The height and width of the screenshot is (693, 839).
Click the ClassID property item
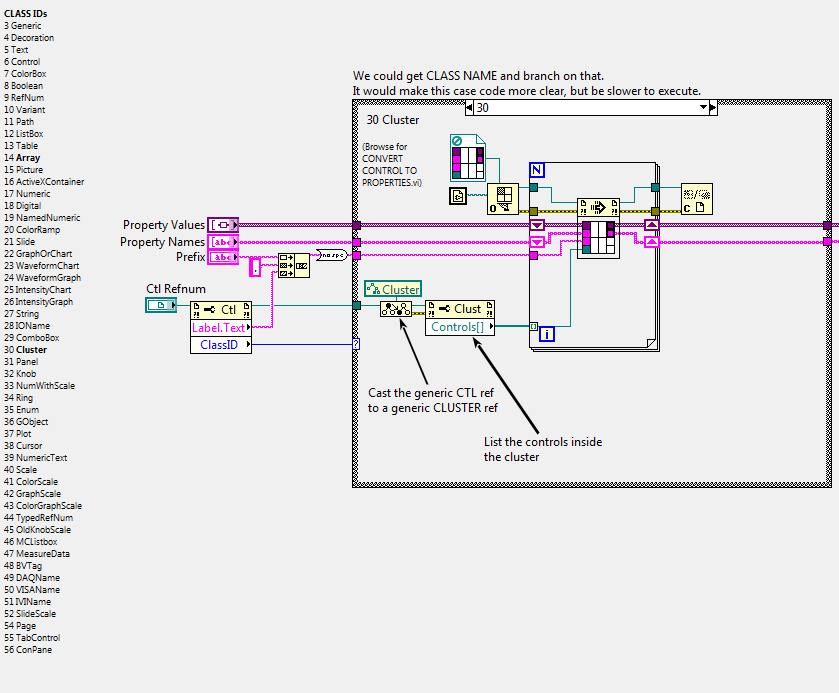coord(221,345)
